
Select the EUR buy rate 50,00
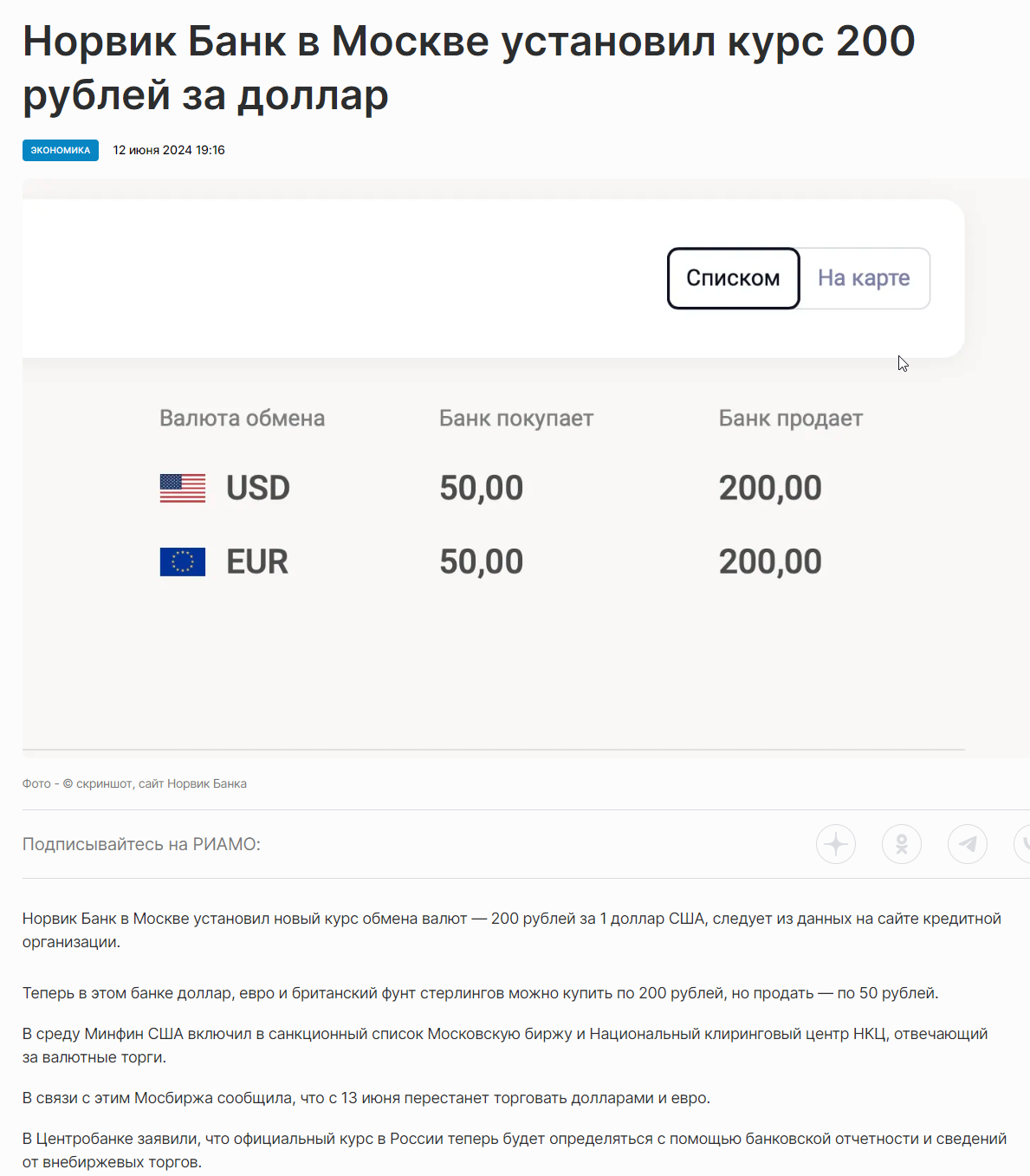point(481,562)
